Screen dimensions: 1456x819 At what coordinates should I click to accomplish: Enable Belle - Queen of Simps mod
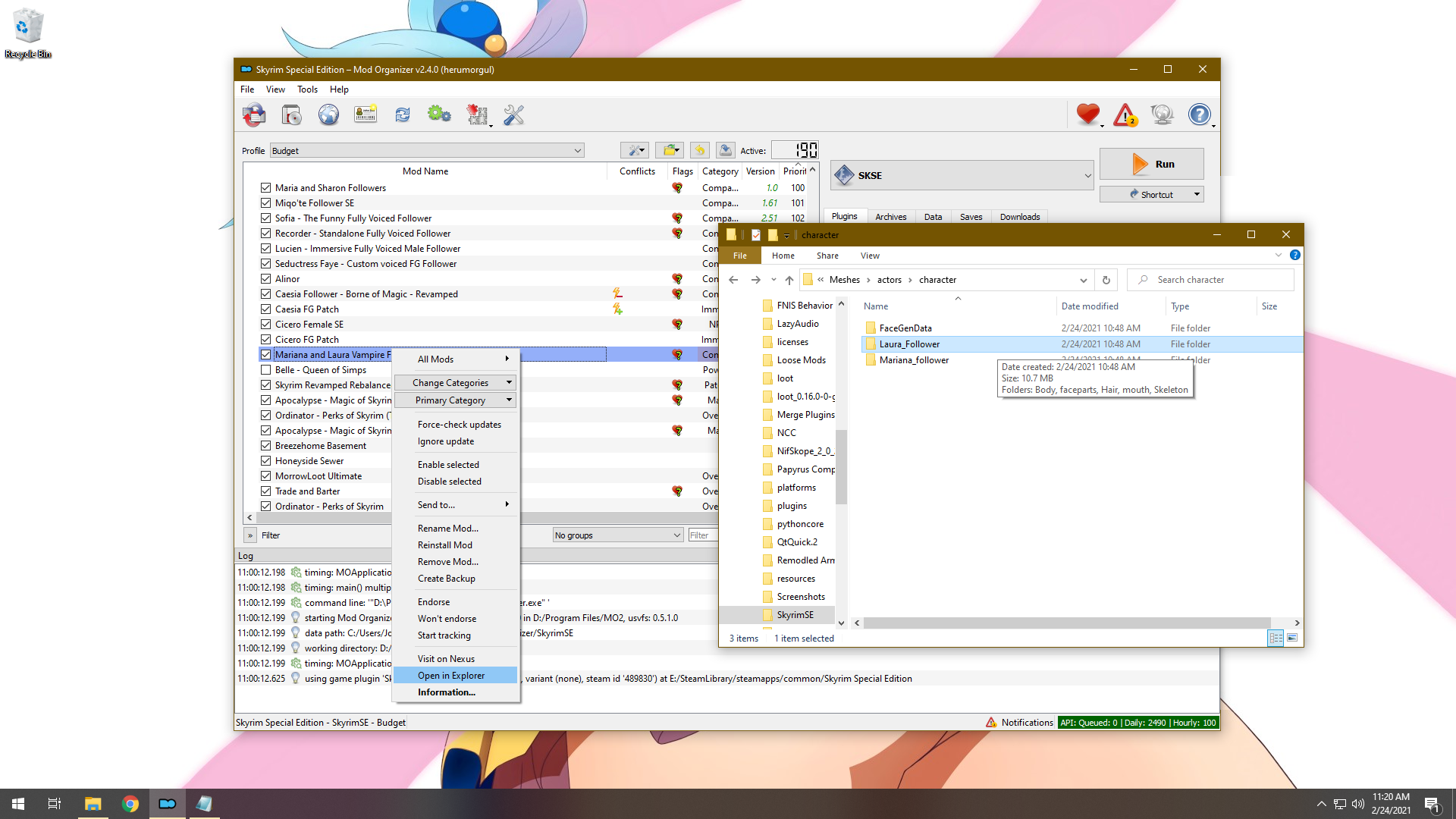pos(265,369)
